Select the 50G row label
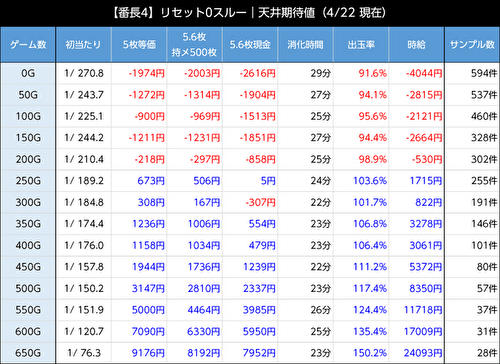This screenshot has width=500, height=364. (28, 95)
